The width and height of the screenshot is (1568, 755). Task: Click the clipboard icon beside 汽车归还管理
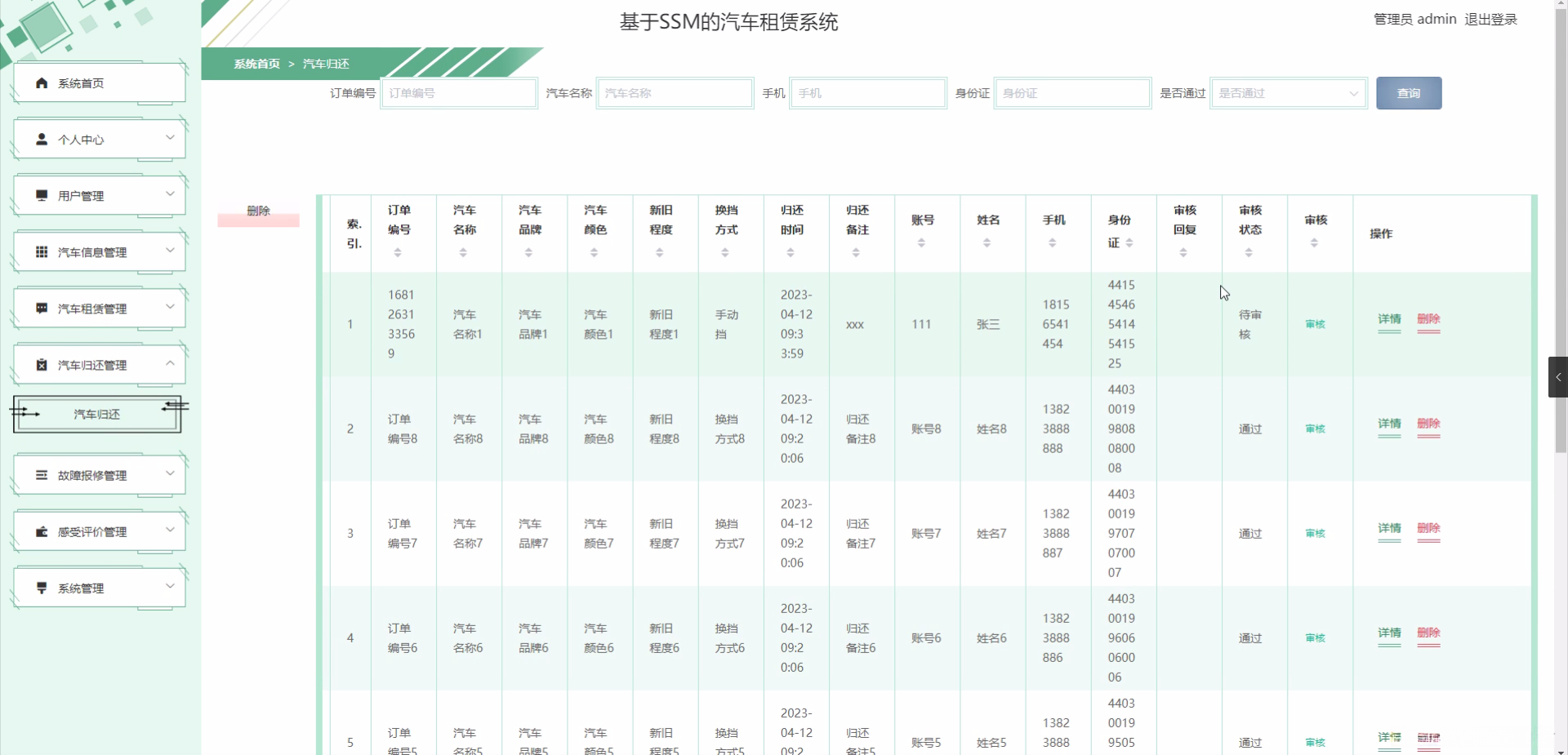[42, 365]
